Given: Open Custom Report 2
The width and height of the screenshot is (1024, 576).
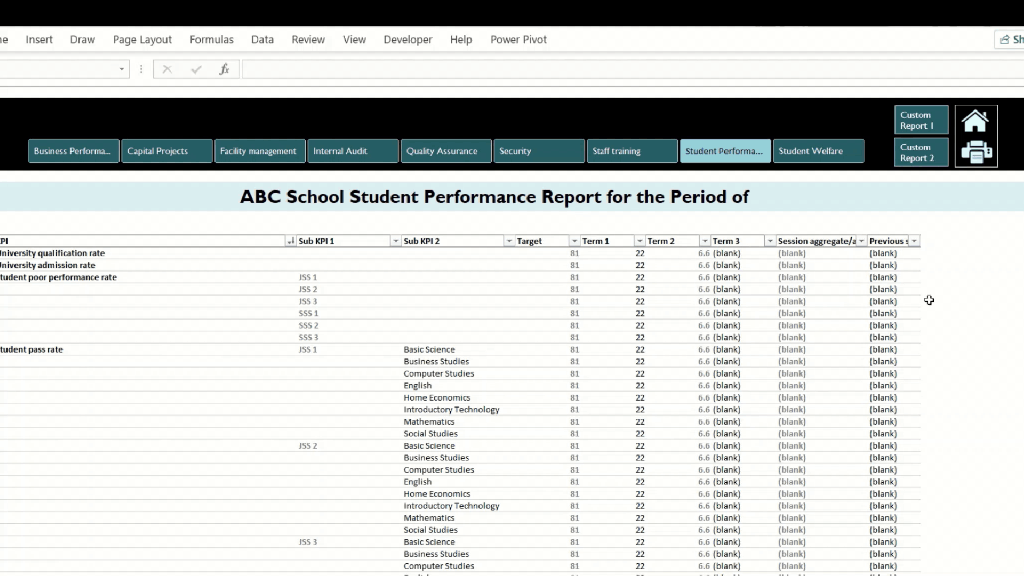Looking at the screenshot, I should [x=921, y=152].
